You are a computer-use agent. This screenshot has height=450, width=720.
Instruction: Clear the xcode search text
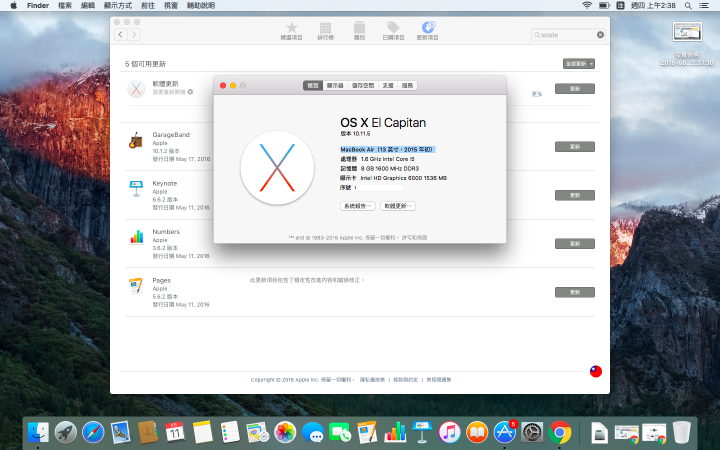pos(600,35)
